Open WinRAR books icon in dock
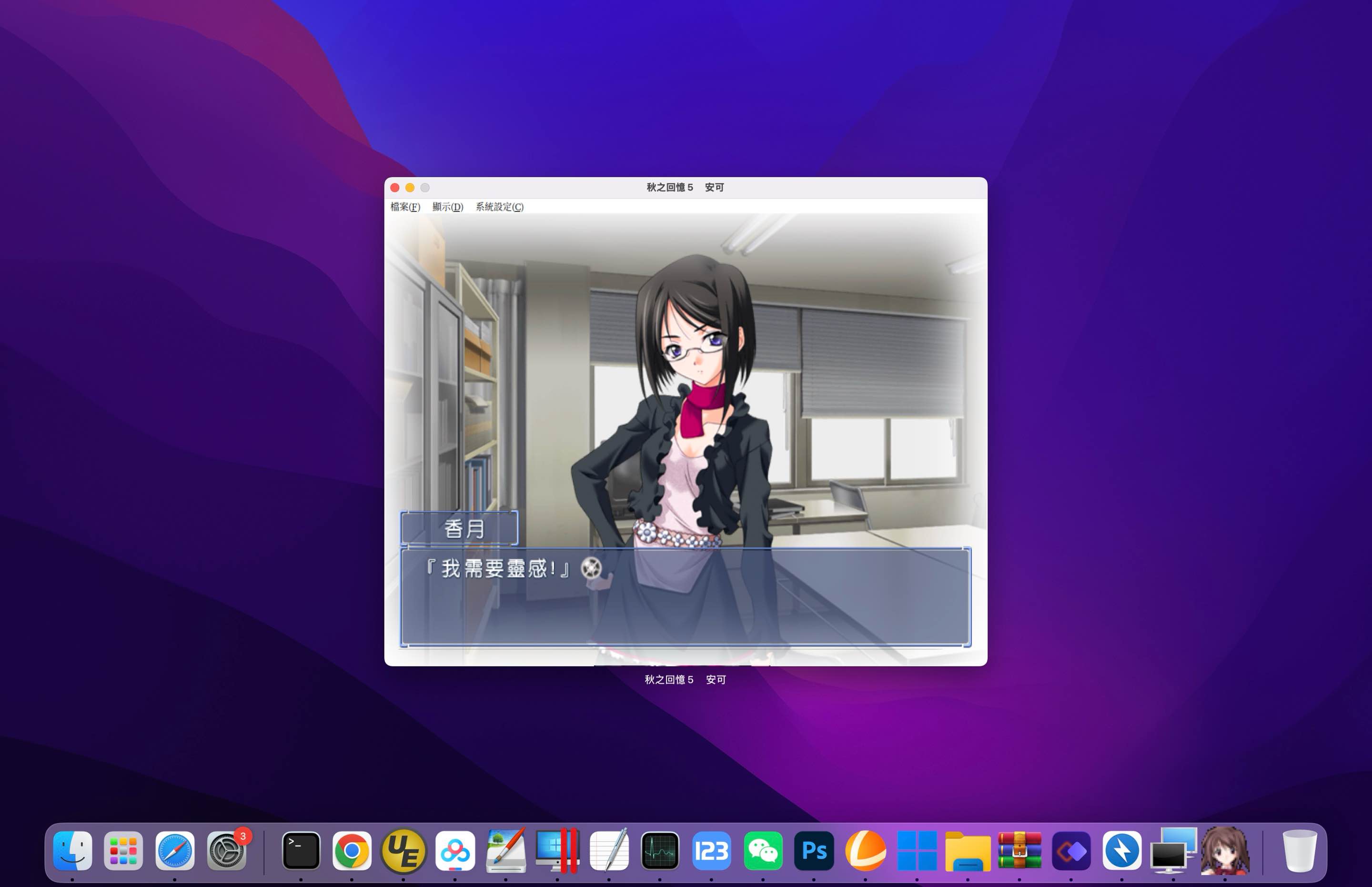1372x887 pixels. pos(1019,850)
